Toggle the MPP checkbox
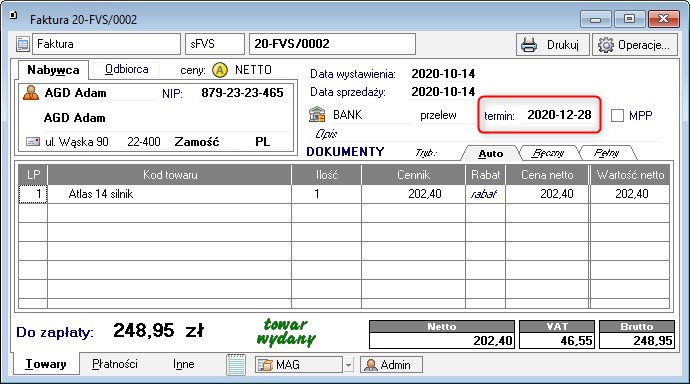Screen dimensions: 690x384 click(617, 115)
